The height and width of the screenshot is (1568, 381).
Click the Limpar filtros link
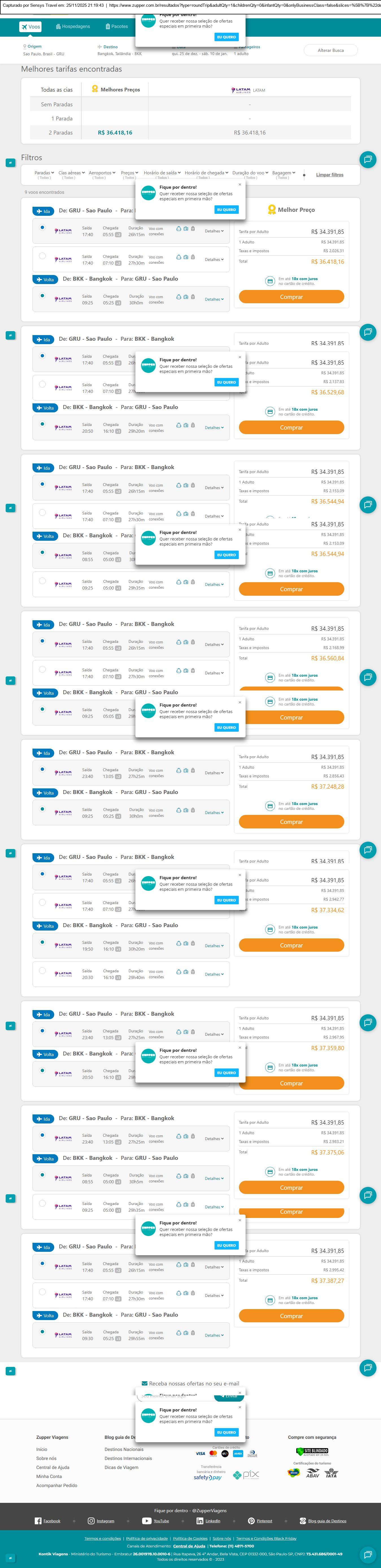pos(329,175)
